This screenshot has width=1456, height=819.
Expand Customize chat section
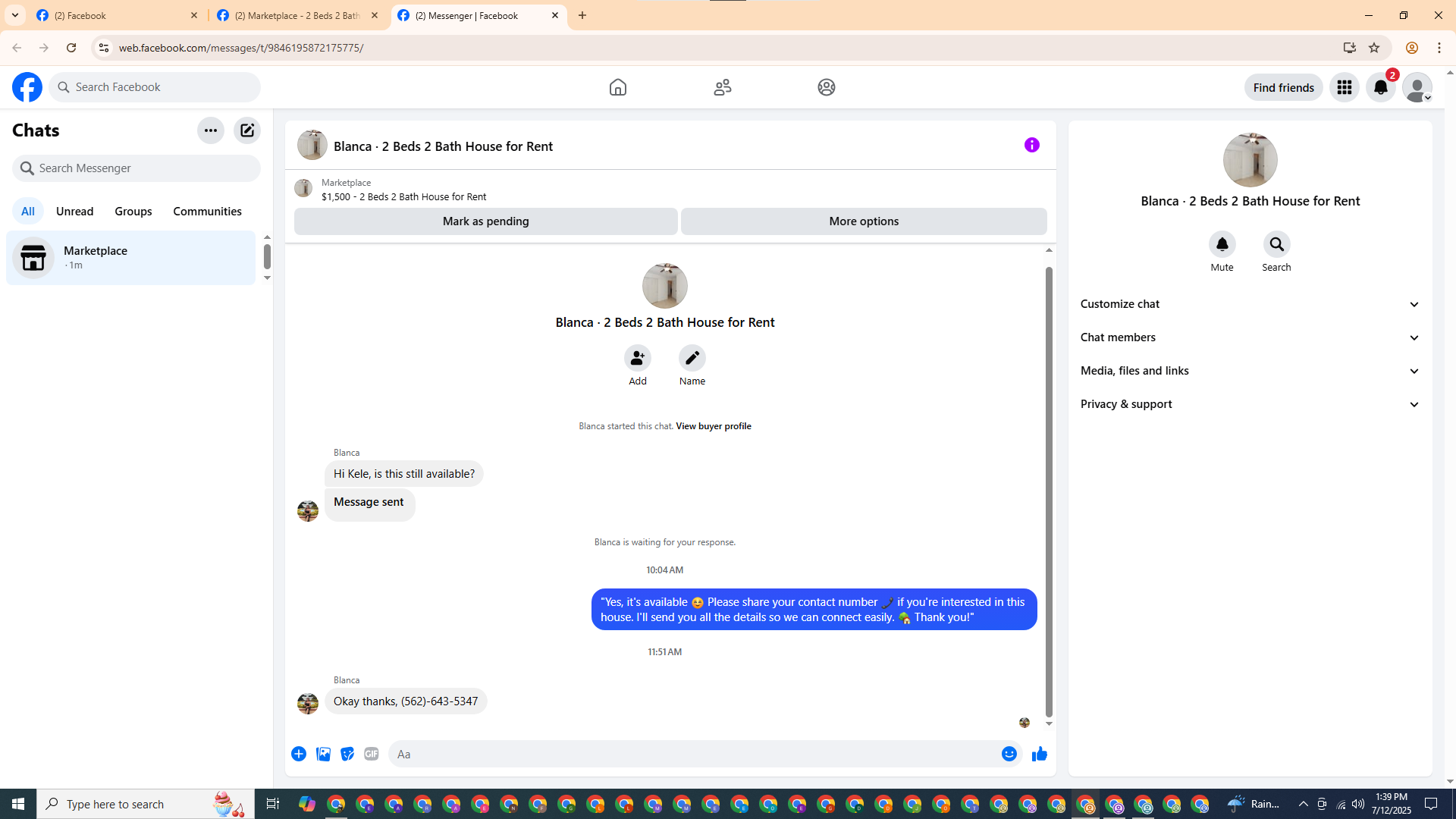coord(1250,304)
